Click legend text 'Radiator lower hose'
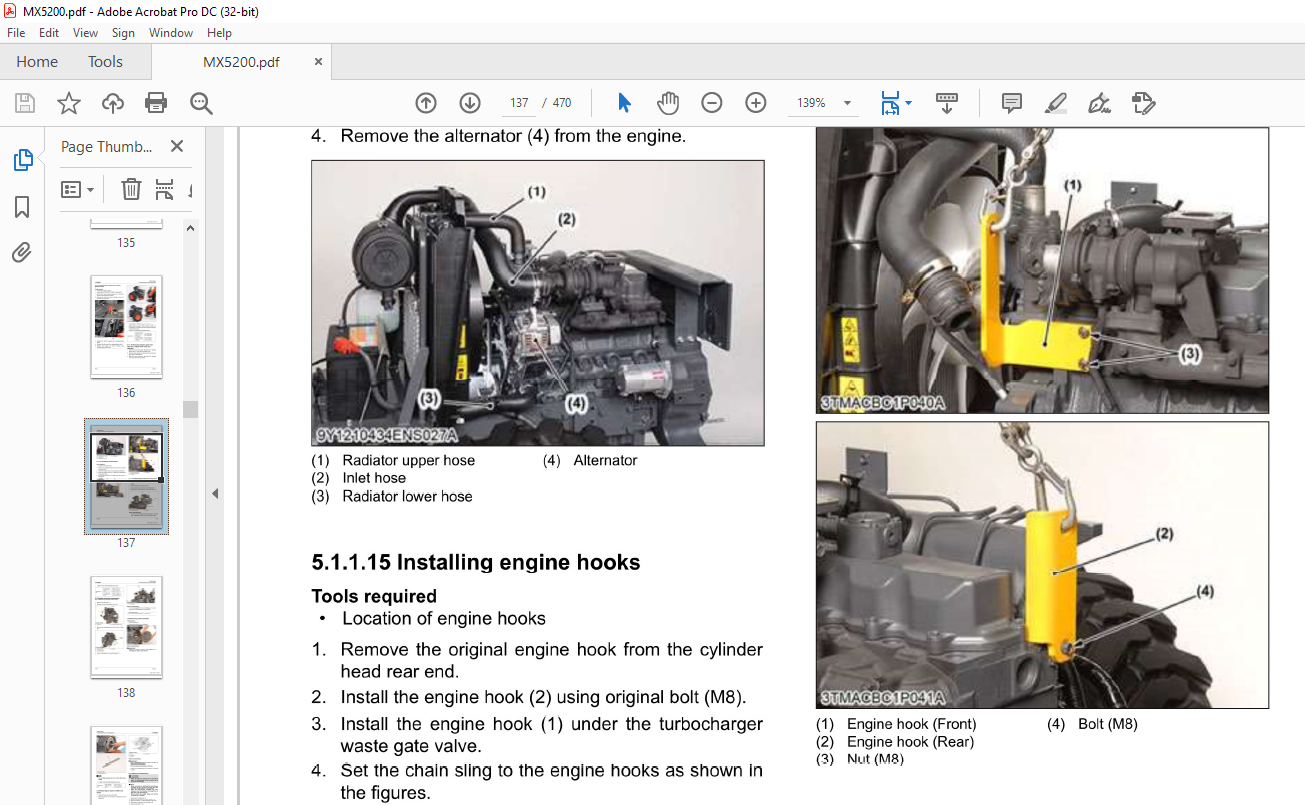 (407, 496)
